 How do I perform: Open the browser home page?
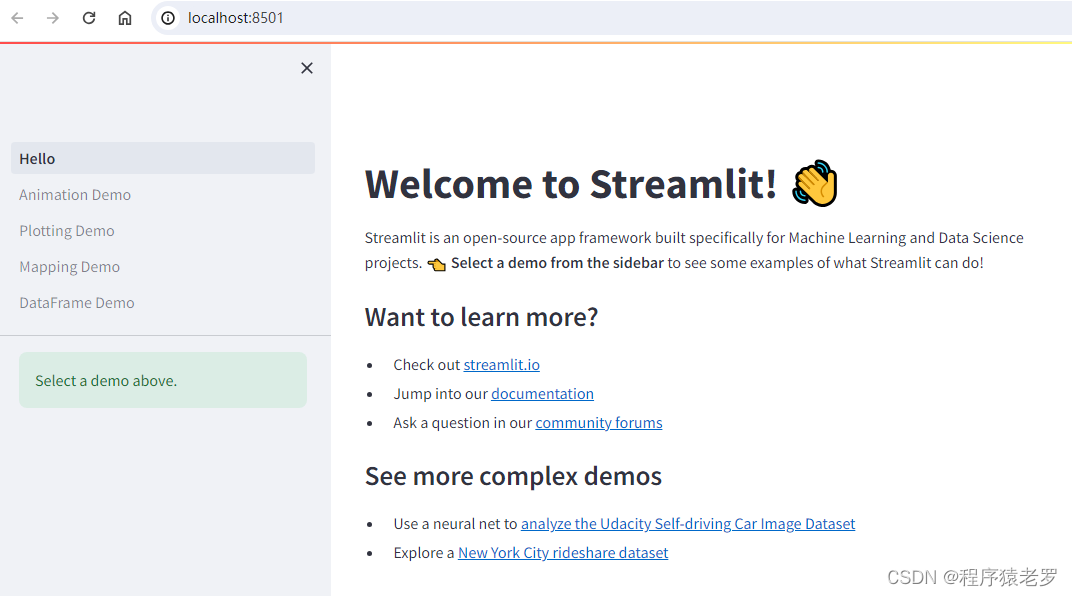point(124,17)
